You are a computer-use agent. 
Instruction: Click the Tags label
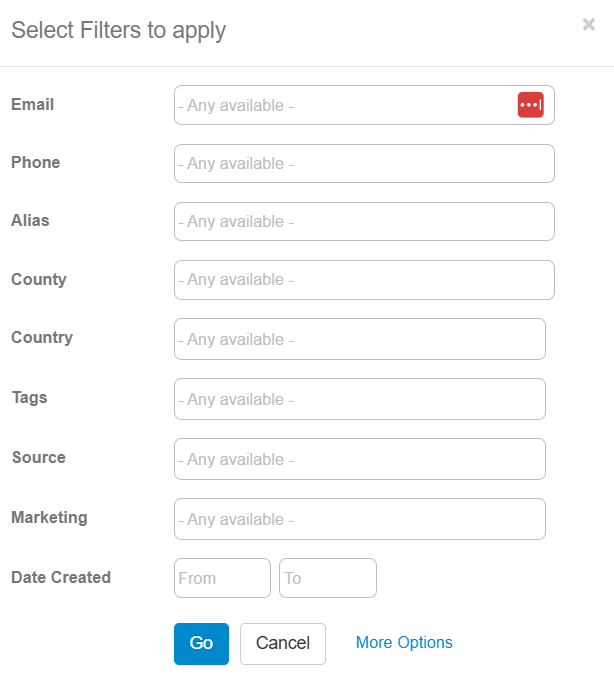point(29,397)
